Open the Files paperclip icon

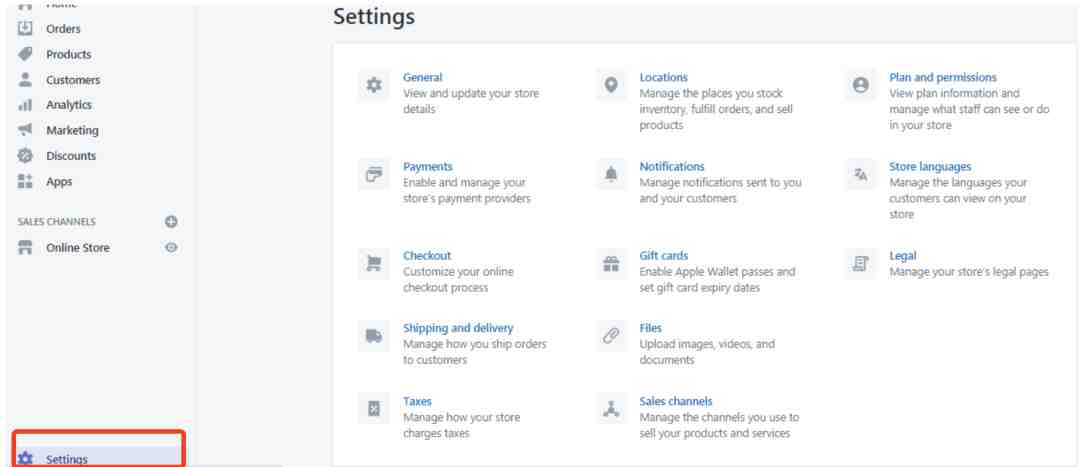coord(611,336)
